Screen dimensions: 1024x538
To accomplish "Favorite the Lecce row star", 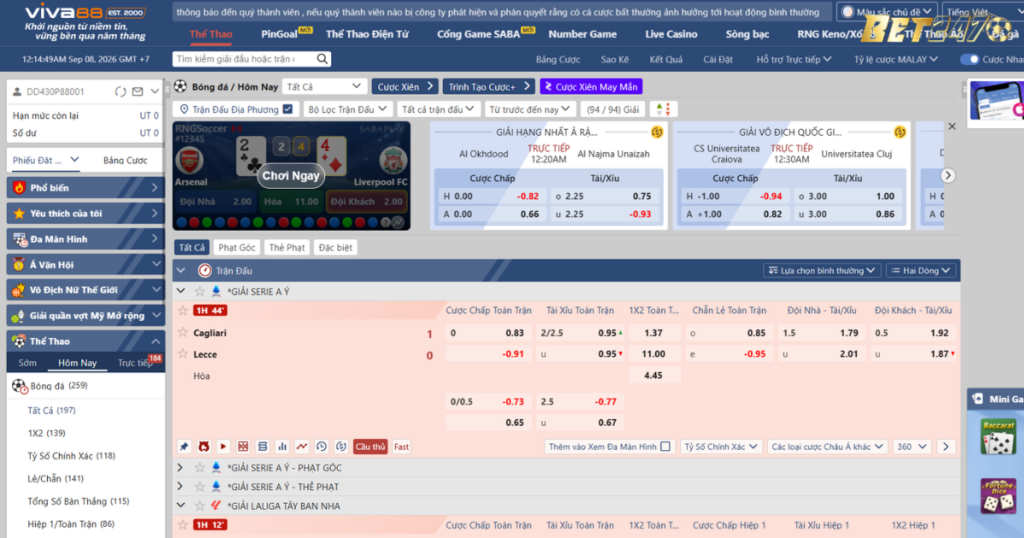I will click(183, 355).
